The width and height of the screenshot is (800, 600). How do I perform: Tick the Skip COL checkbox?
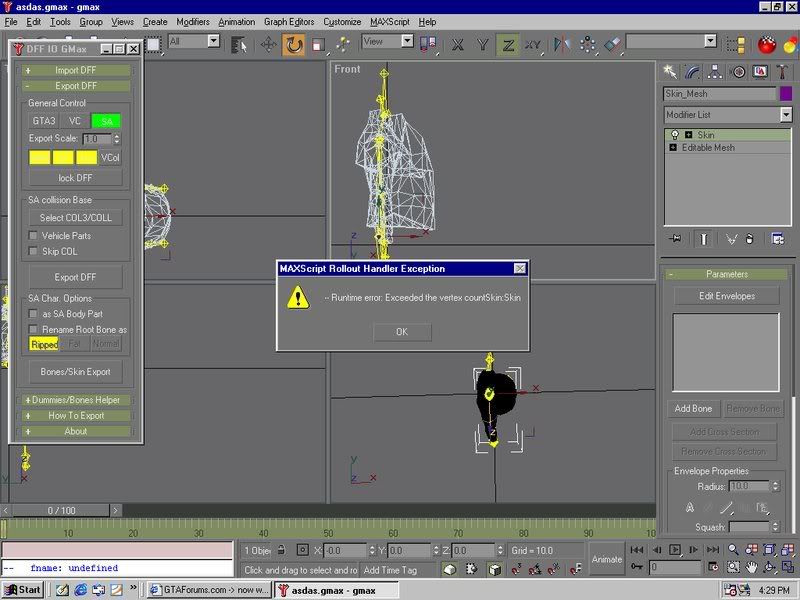coord(33,251)
